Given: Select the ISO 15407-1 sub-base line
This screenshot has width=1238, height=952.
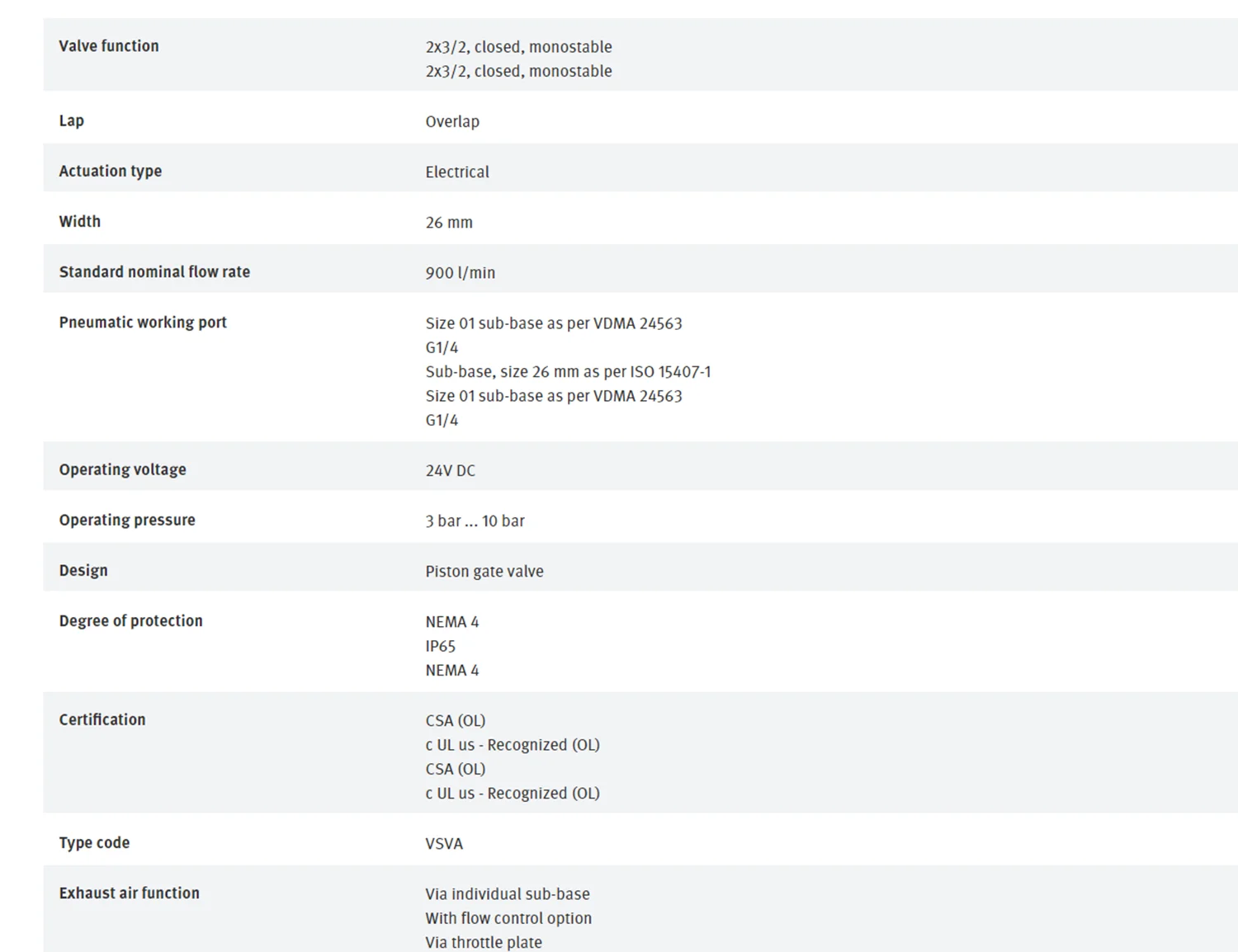Looking at the screenshot, I should pyautogui.click(x=568, y=372).
